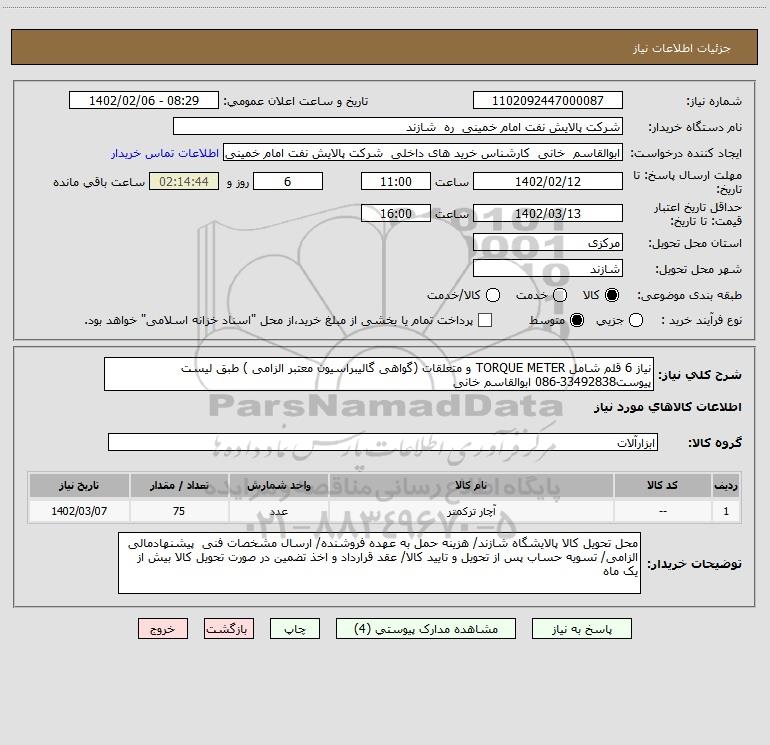Select the جزیی purchase type radio

click(636, 320)
